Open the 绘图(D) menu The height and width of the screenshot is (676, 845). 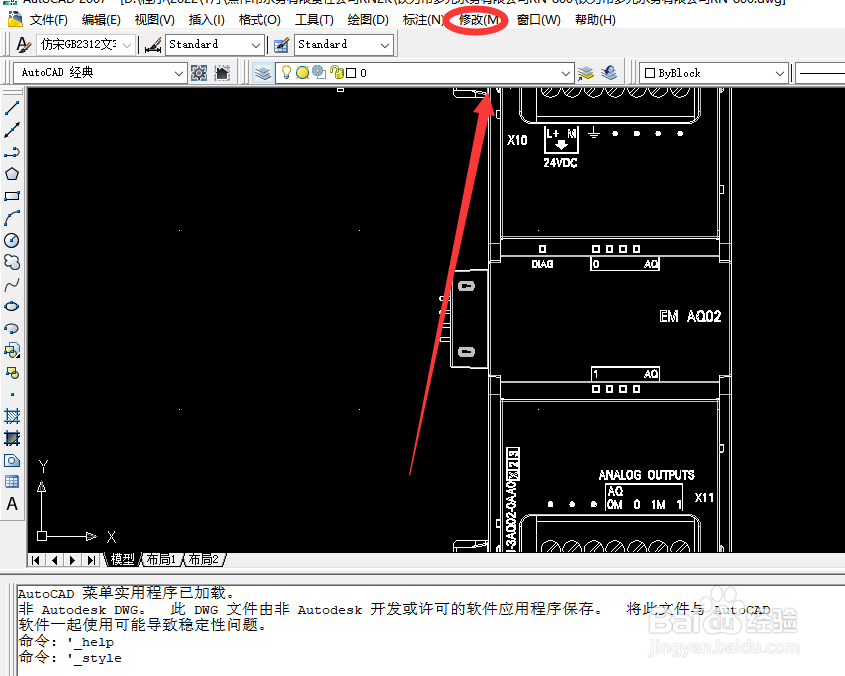[x=368, y=20]
